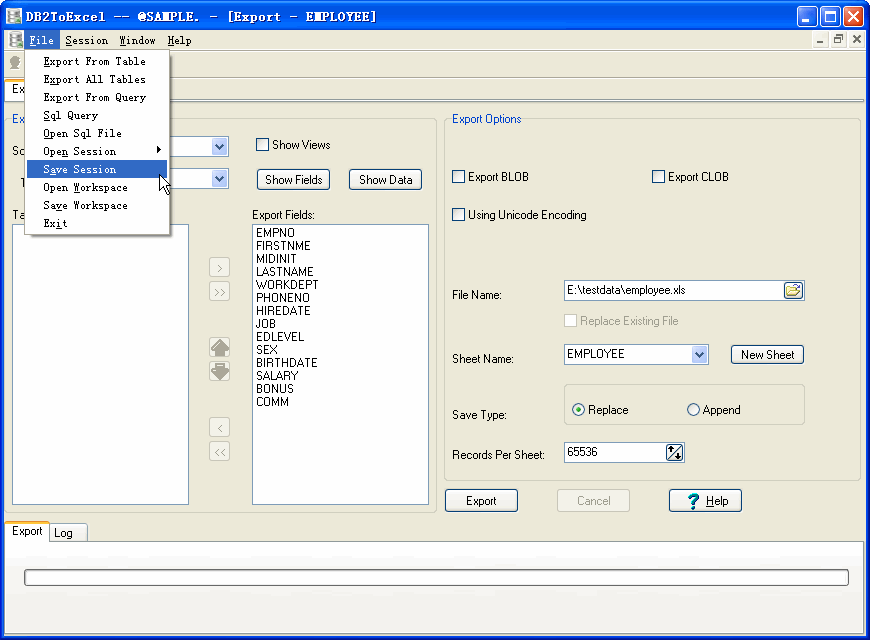This screenshot has height=640, width=870.
Task: Open the upper combo box arrow beside Show Views
Action: (220, 147)
